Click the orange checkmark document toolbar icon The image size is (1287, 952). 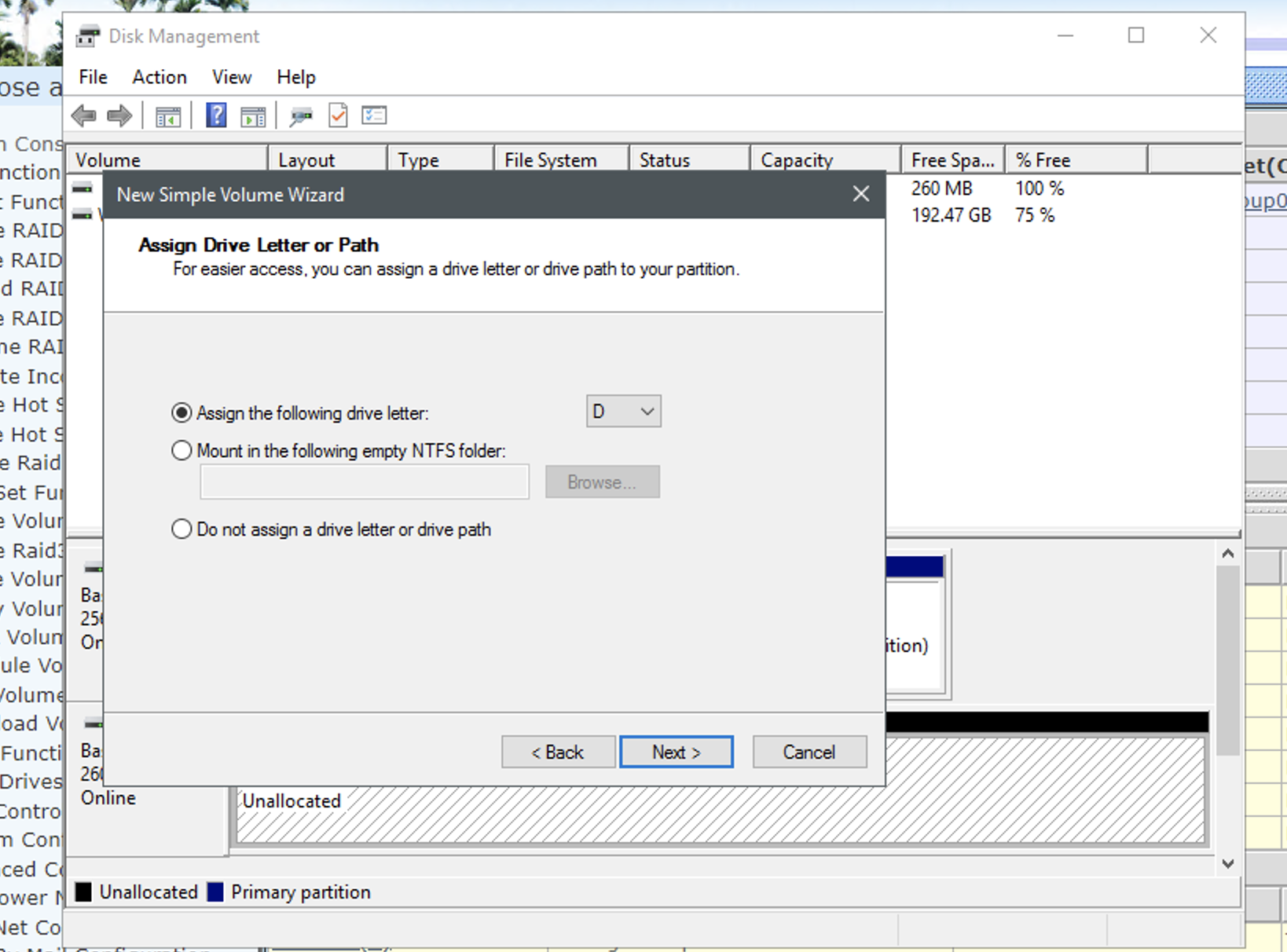pyautogui.click(x=338, y=115)
